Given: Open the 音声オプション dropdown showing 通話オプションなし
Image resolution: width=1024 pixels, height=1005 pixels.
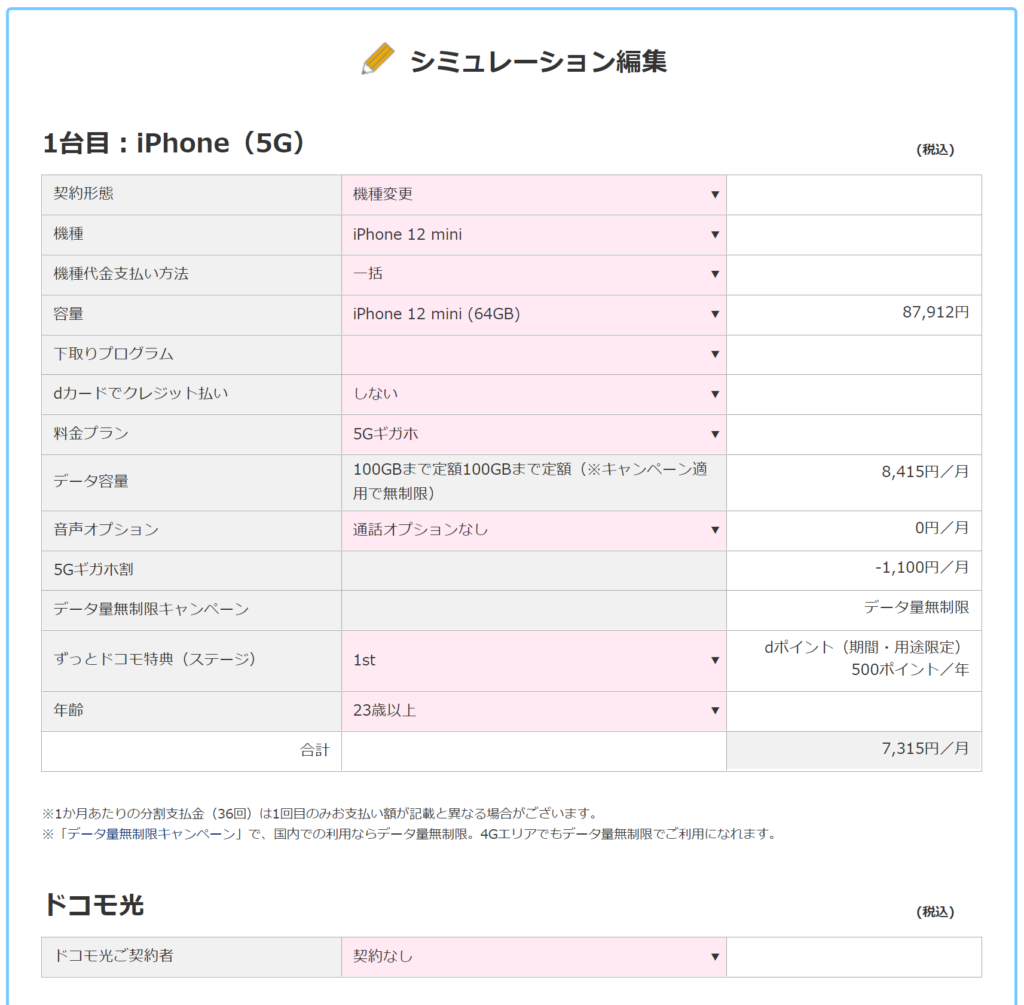Looking at the screenshot, I should (534, 530).
